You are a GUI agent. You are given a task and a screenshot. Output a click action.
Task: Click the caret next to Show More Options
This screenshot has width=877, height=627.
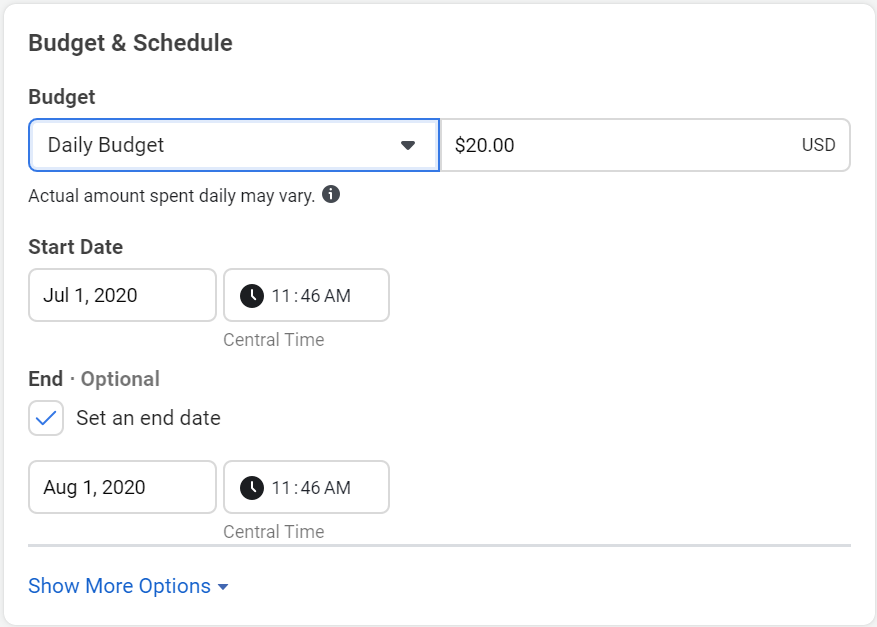coord(223,587)
